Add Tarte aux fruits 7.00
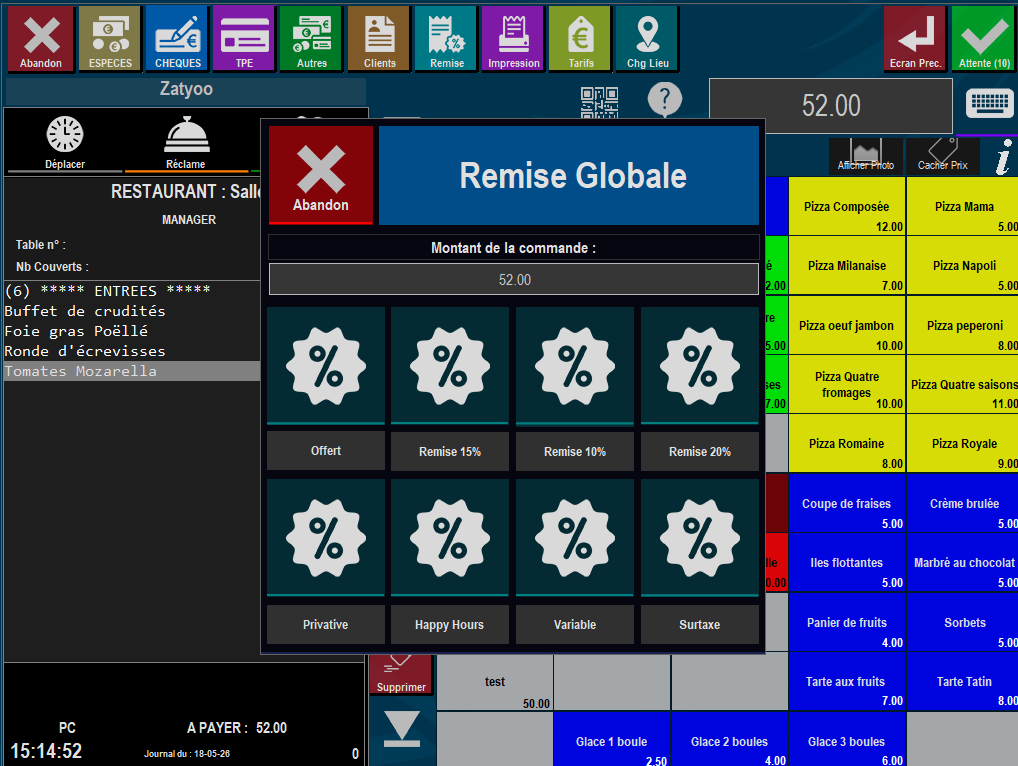 click(x=847, y=682)
